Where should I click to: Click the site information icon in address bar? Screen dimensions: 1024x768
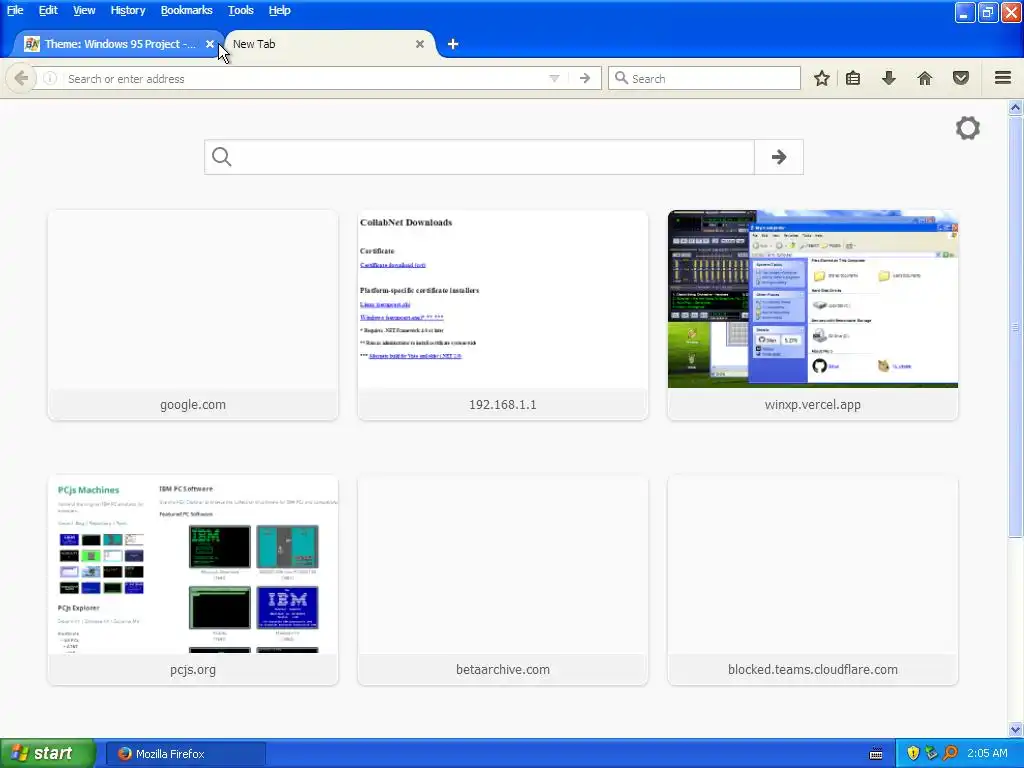[50, 78]
